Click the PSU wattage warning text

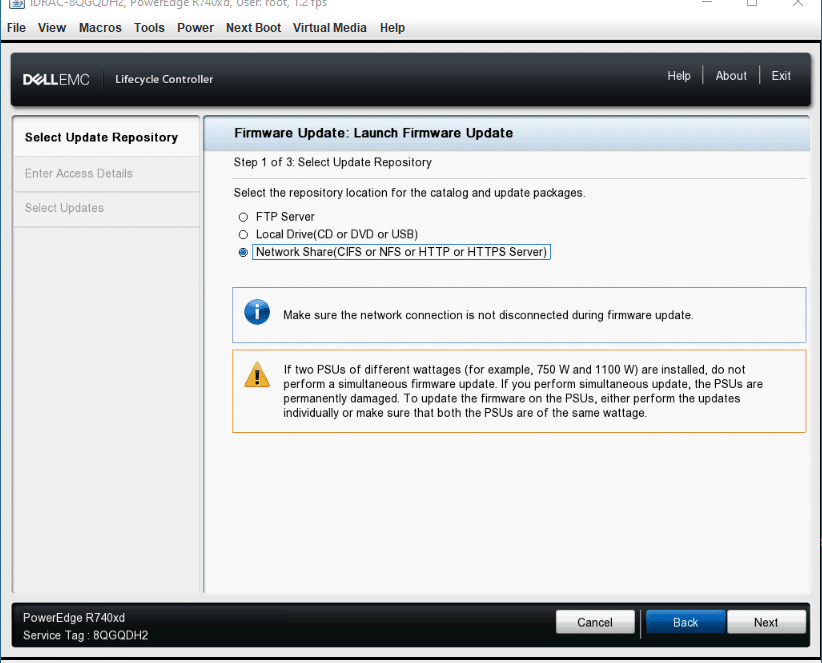pyautogui.click(x=523, y=391)
